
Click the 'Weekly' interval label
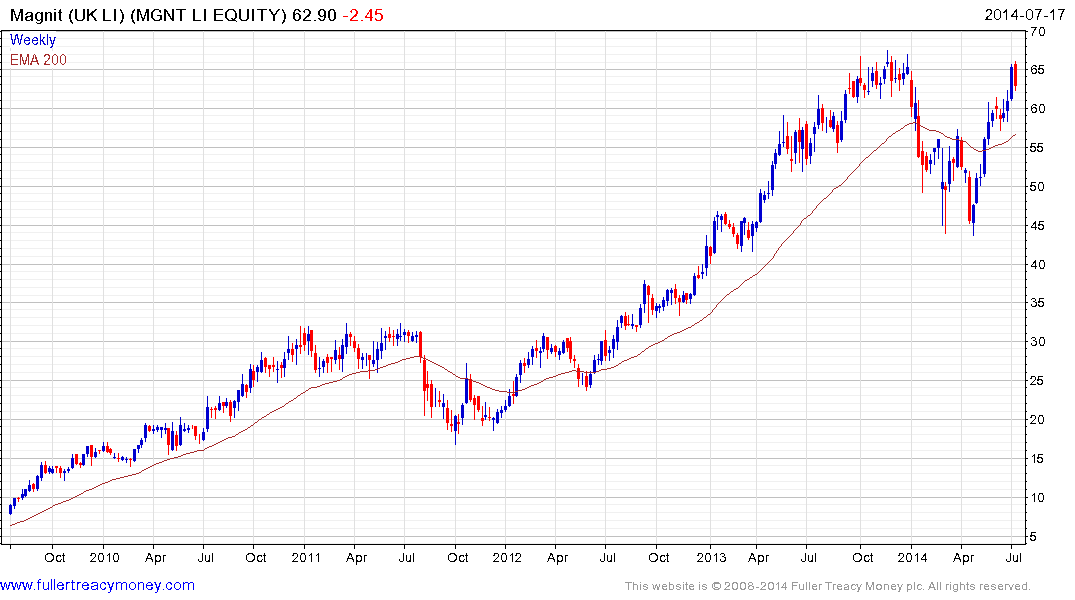(33, 40)
